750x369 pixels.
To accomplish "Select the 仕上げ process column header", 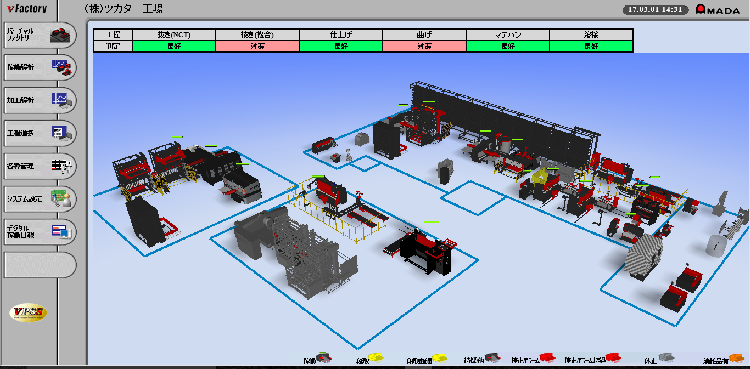I will click(x=341, y=35).
